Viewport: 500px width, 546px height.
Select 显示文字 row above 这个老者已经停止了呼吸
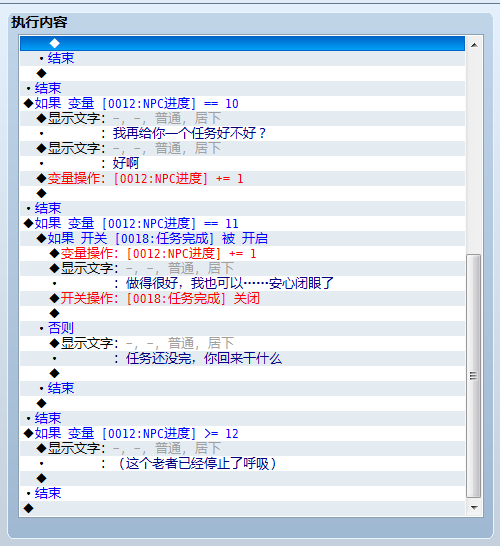[x=242, y=448]
